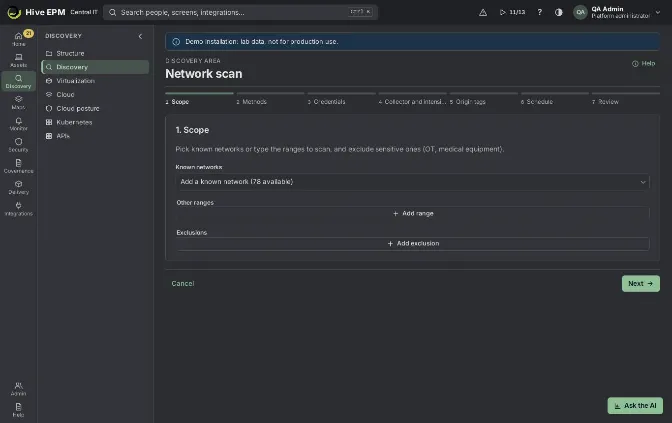Open the Ask the AI assistant
Image resolution: width=672 pixels, height=423 pixels.
point(635,405)
